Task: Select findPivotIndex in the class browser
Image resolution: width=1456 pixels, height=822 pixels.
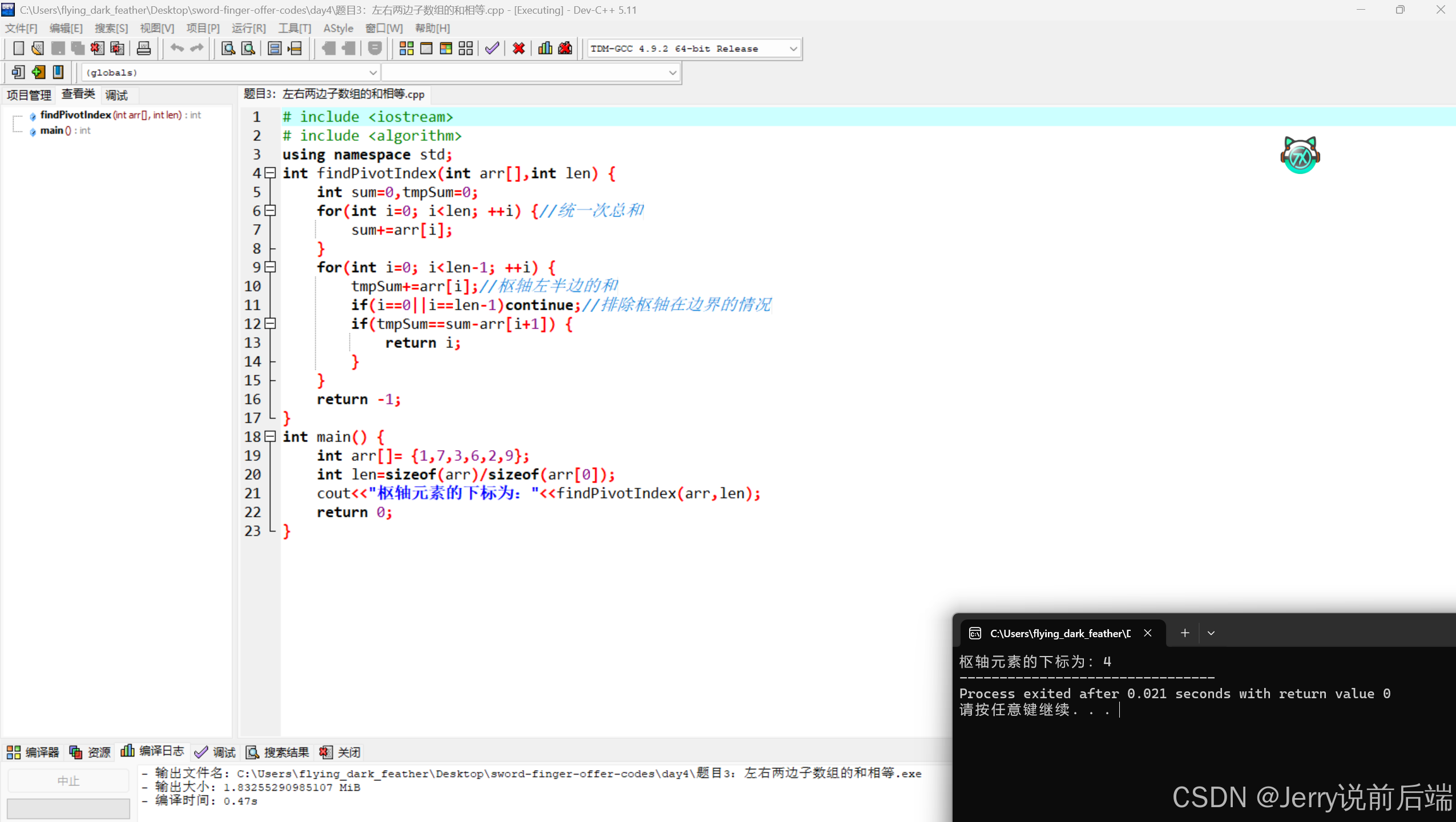Action: (x=76, y=115)
